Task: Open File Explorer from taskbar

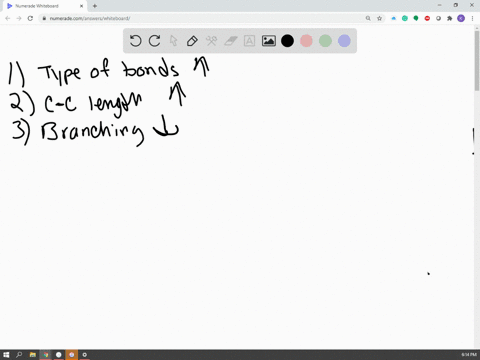Action: click(33, 355)
